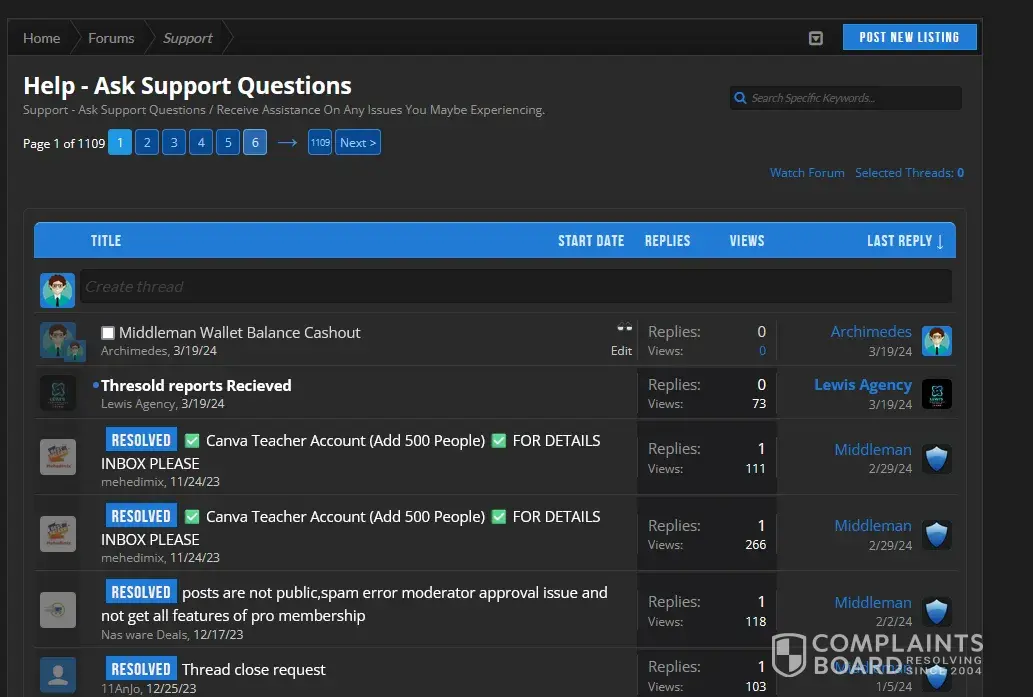The width and height of the screenshot is (1033, 697).
Task: Click the Next page button
Action: (357, 143)
